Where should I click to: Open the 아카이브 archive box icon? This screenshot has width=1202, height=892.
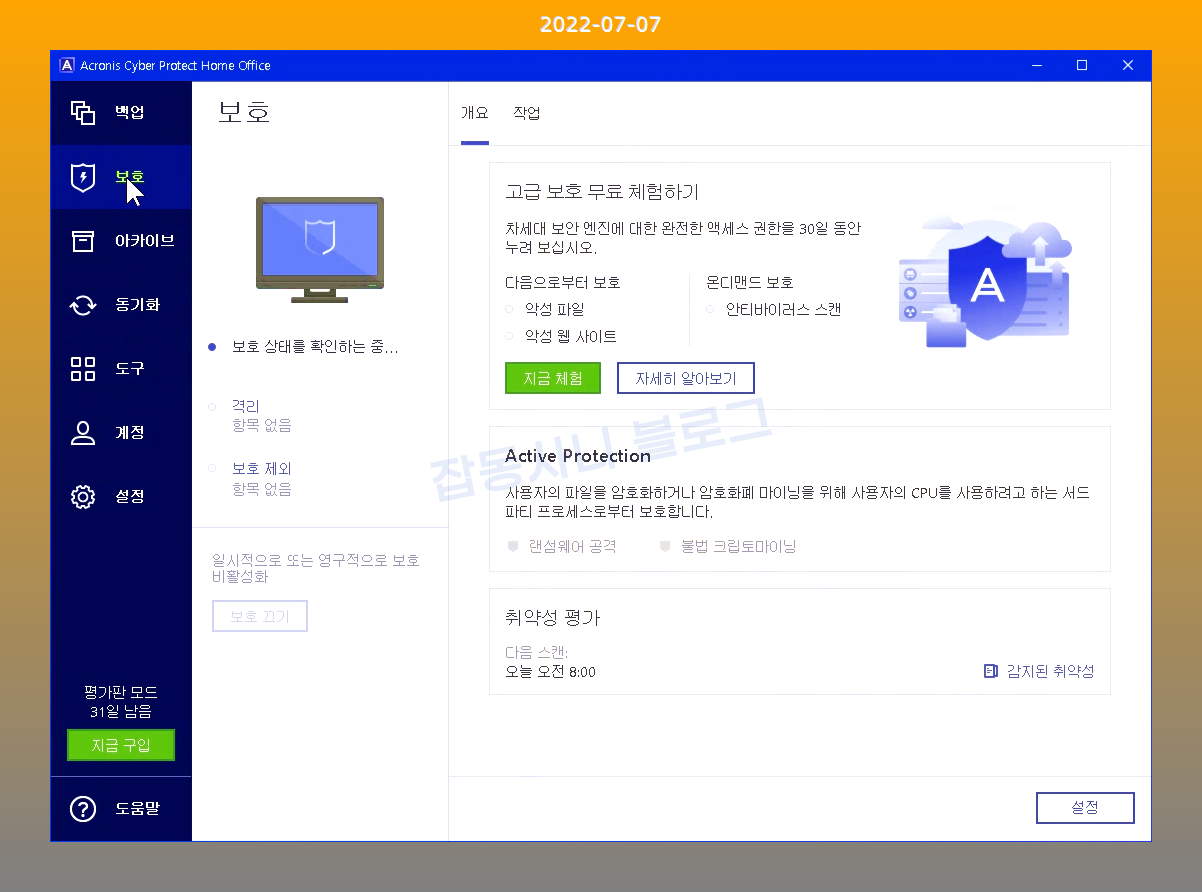point(83,241)
